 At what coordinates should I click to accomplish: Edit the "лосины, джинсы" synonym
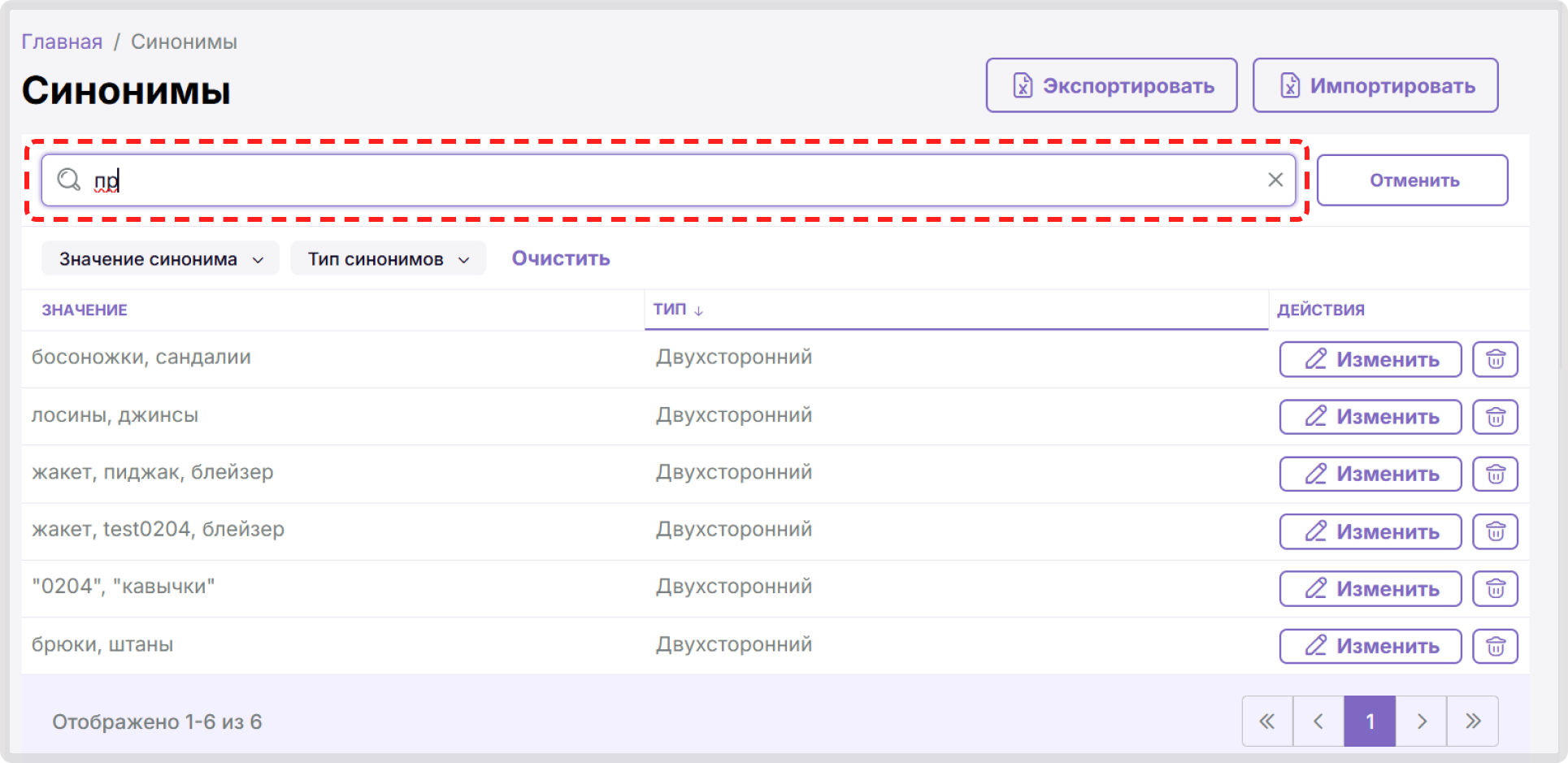1370,417
